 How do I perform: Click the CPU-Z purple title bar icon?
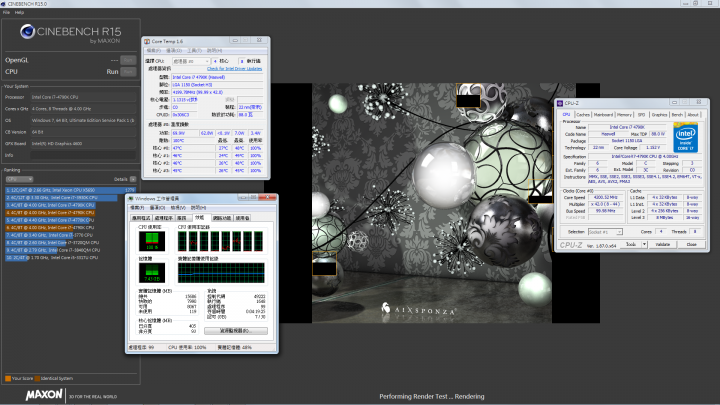point(560,103)
